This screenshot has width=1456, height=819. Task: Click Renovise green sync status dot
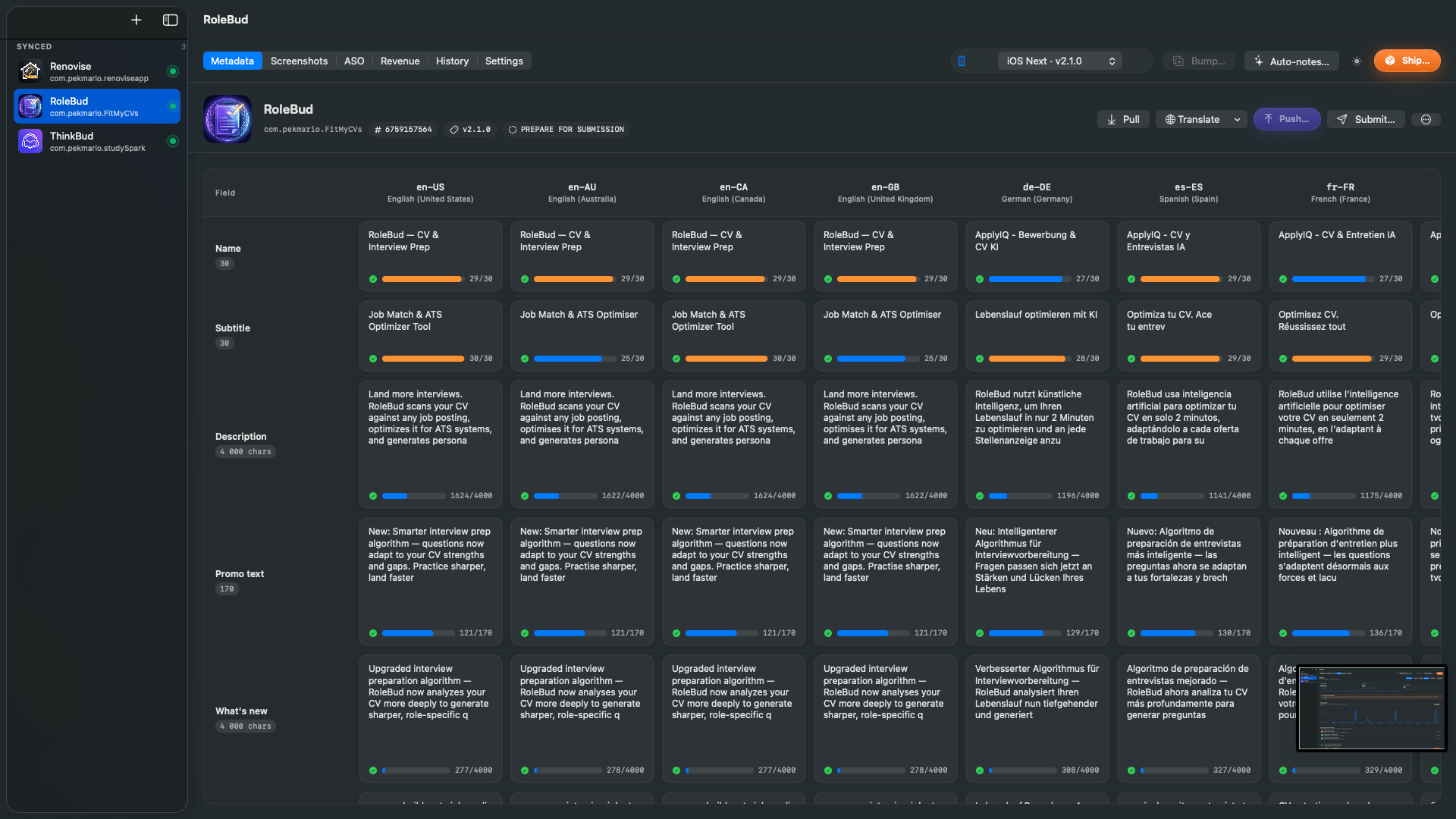[x=173, y=71]
